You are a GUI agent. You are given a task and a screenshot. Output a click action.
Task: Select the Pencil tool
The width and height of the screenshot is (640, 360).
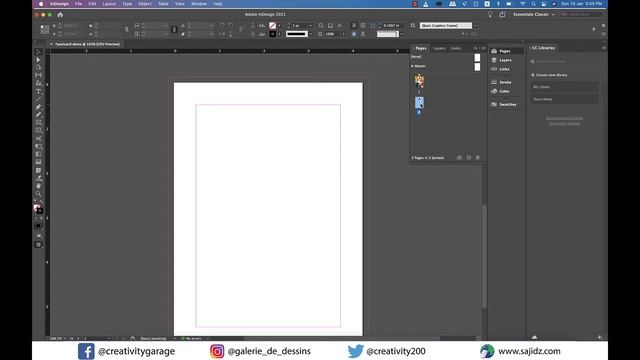coord(38,115)
